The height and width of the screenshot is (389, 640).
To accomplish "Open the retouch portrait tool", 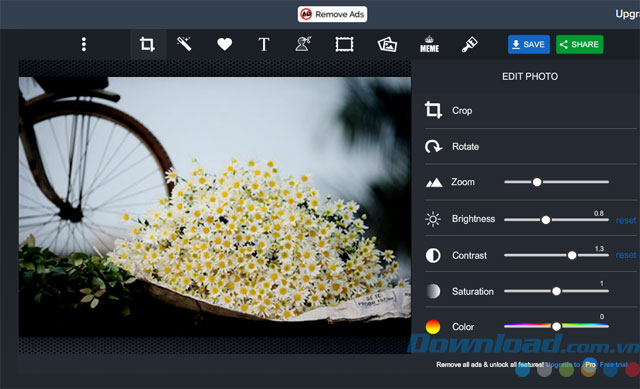I will tap(303, 44).
